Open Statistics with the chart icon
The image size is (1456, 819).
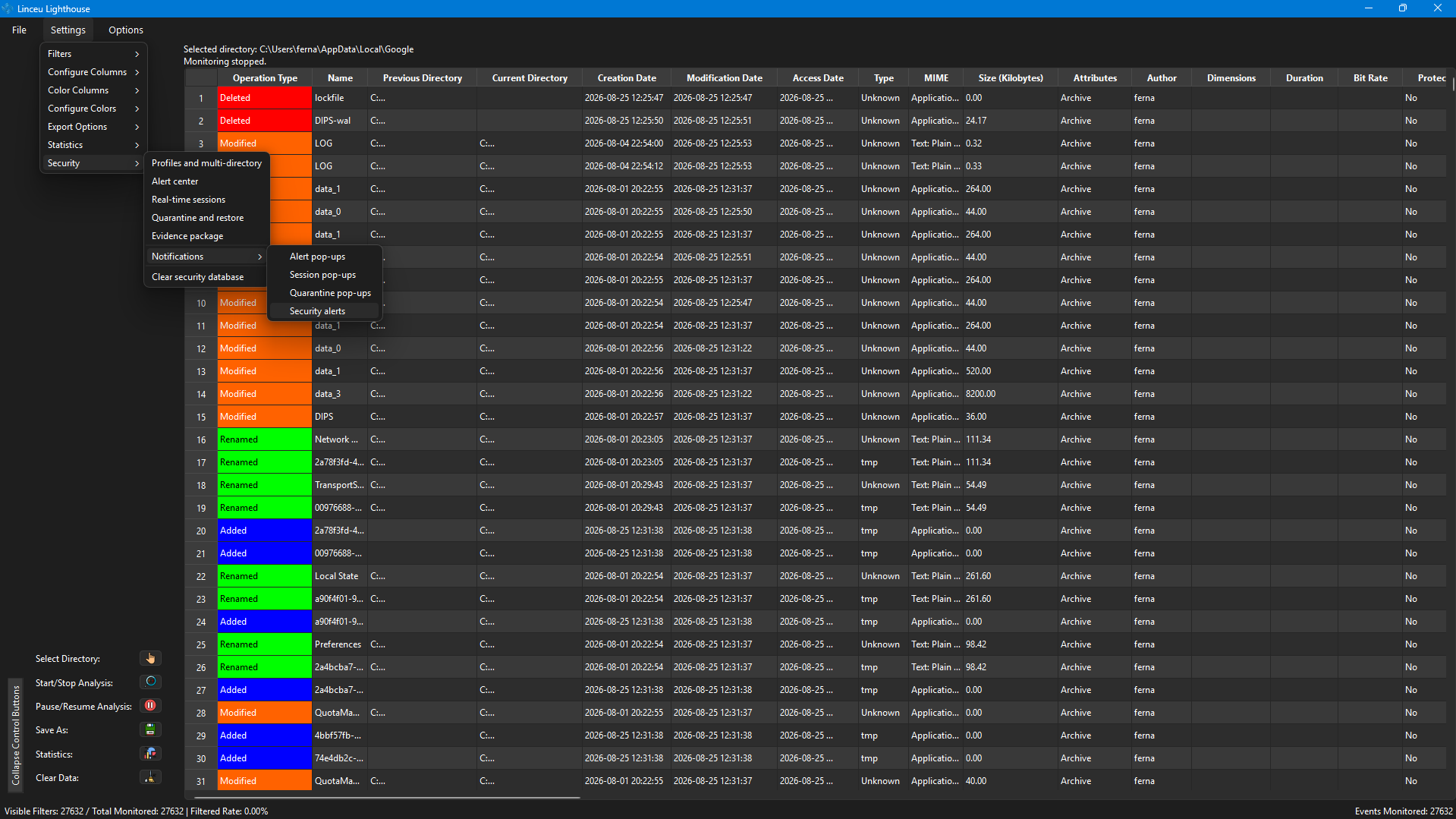(x=150, y=753)
